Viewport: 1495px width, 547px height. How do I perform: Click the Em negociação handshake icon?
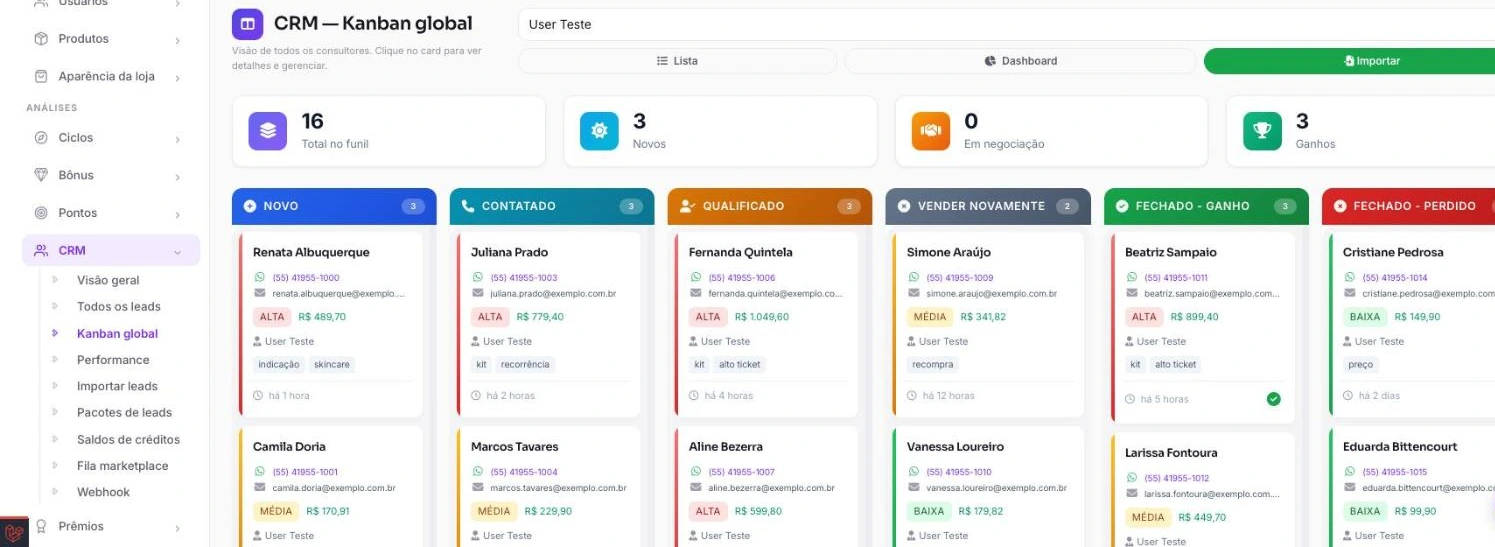pyautogui.click(x=931, y=131)
